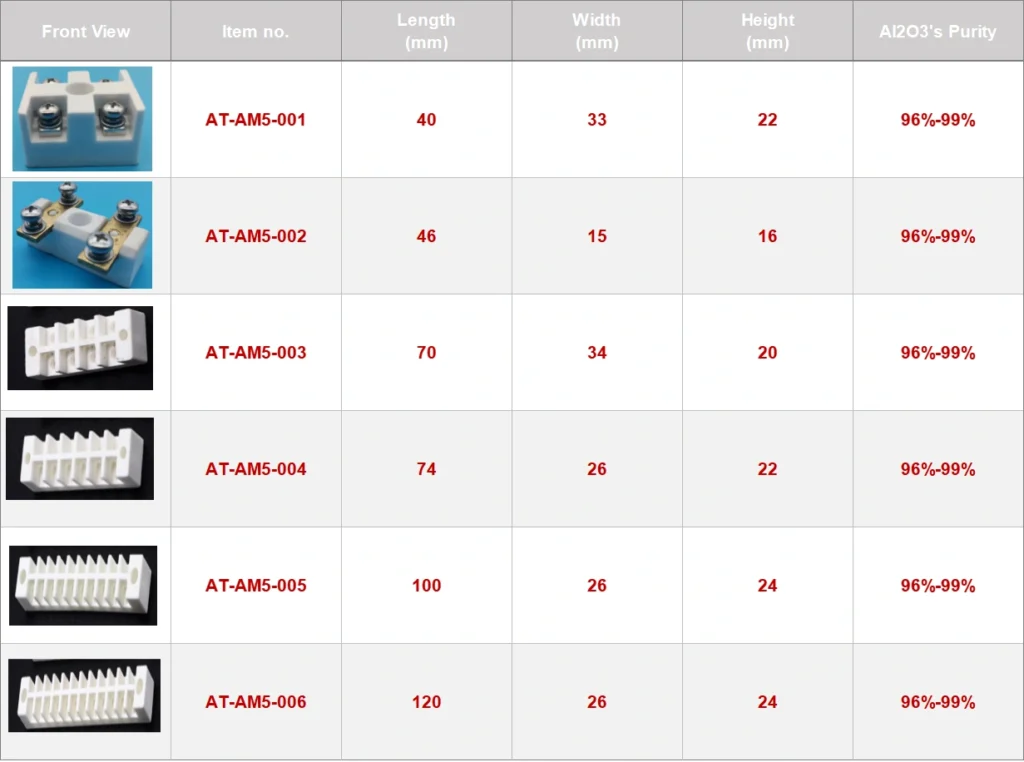Screen dimensions: 1024x762
Task: Select the AT-AM5-006 item number
Action: coord(256,702)
